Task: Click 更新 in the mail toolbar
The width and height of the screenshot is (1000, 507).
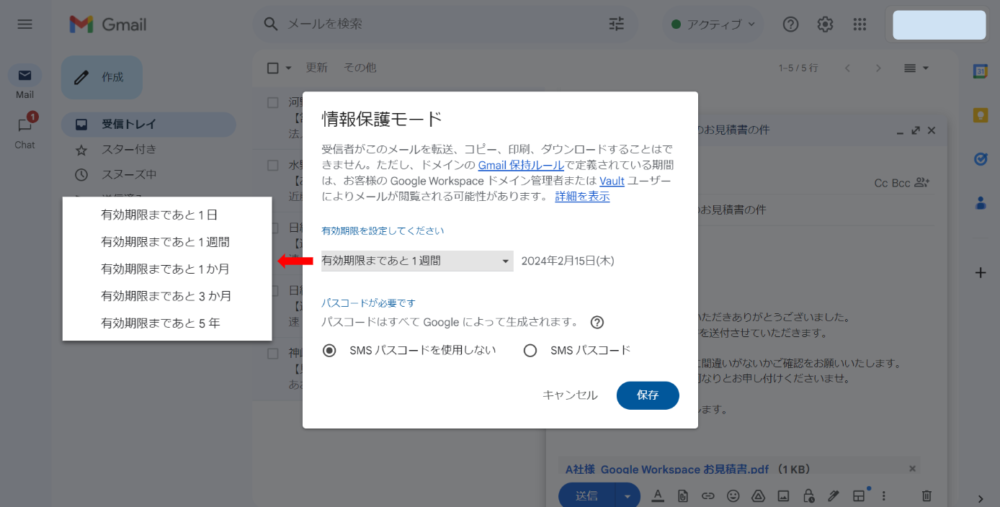Action: 316,68
